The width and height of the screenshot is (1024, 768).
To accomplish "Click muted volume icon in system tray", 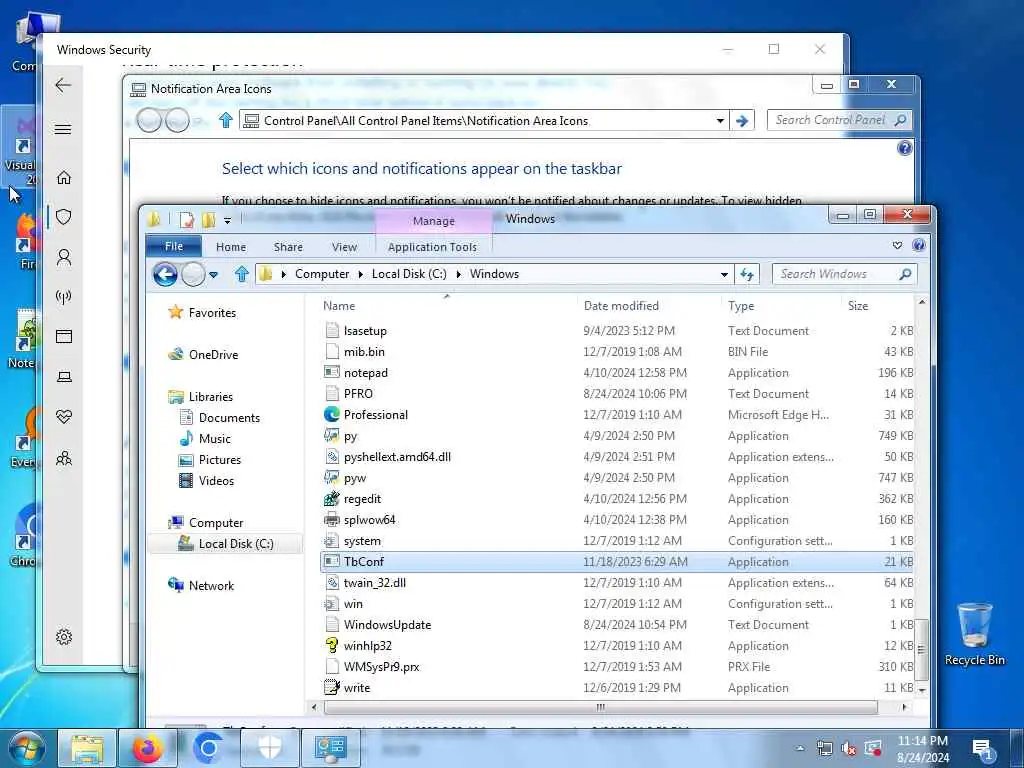I will click(848, 749).
